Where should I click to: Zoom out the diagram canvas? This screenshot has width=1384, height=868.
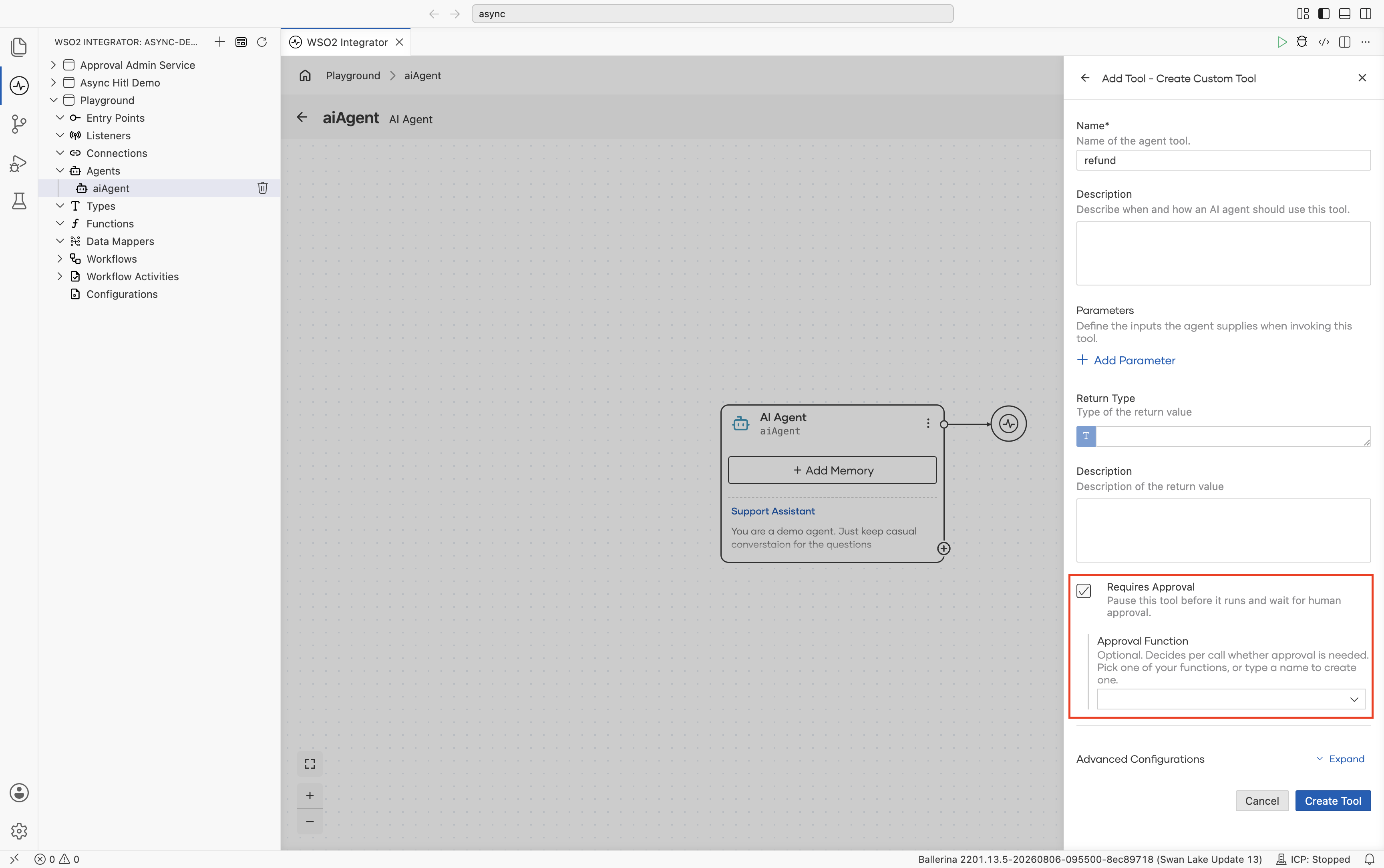click(310, 822)
